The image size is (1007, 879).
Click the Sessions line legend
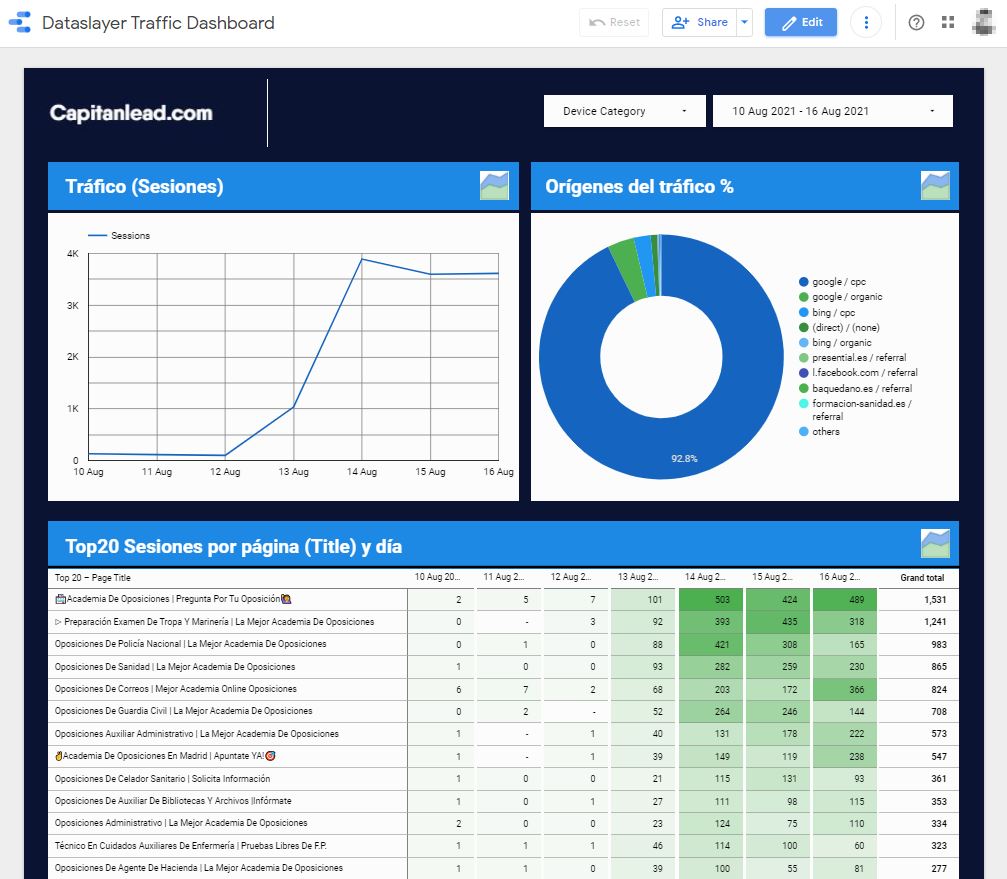(119, 236)
